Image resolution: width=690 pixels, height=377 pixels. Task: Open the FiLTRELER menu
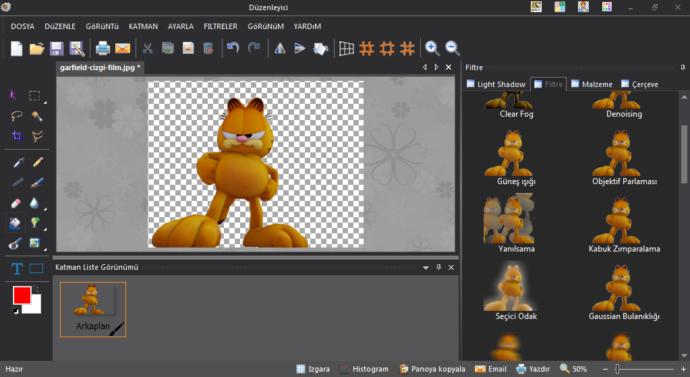click(x=220, y=26)
